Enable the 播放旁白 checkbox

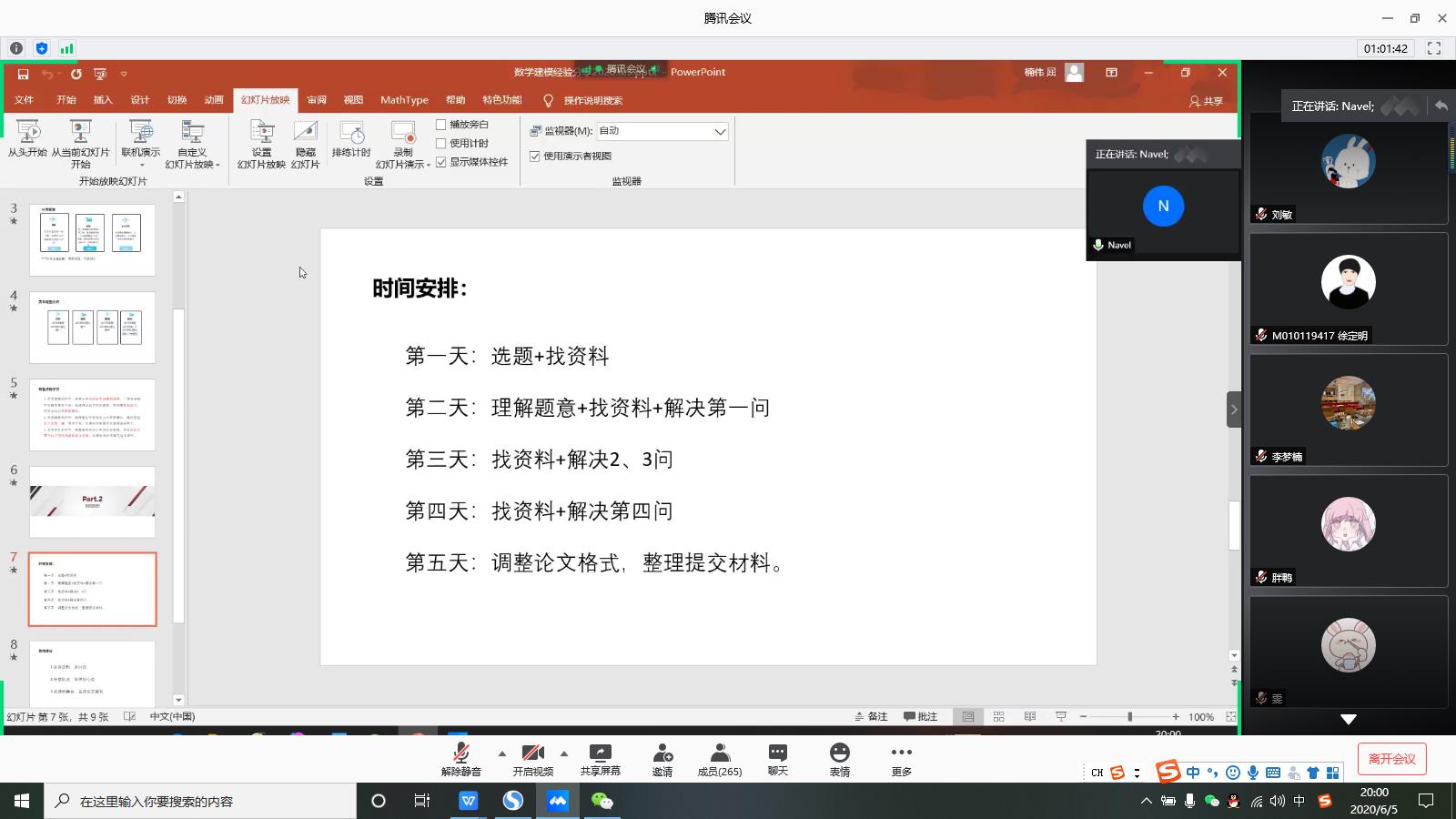441,125
